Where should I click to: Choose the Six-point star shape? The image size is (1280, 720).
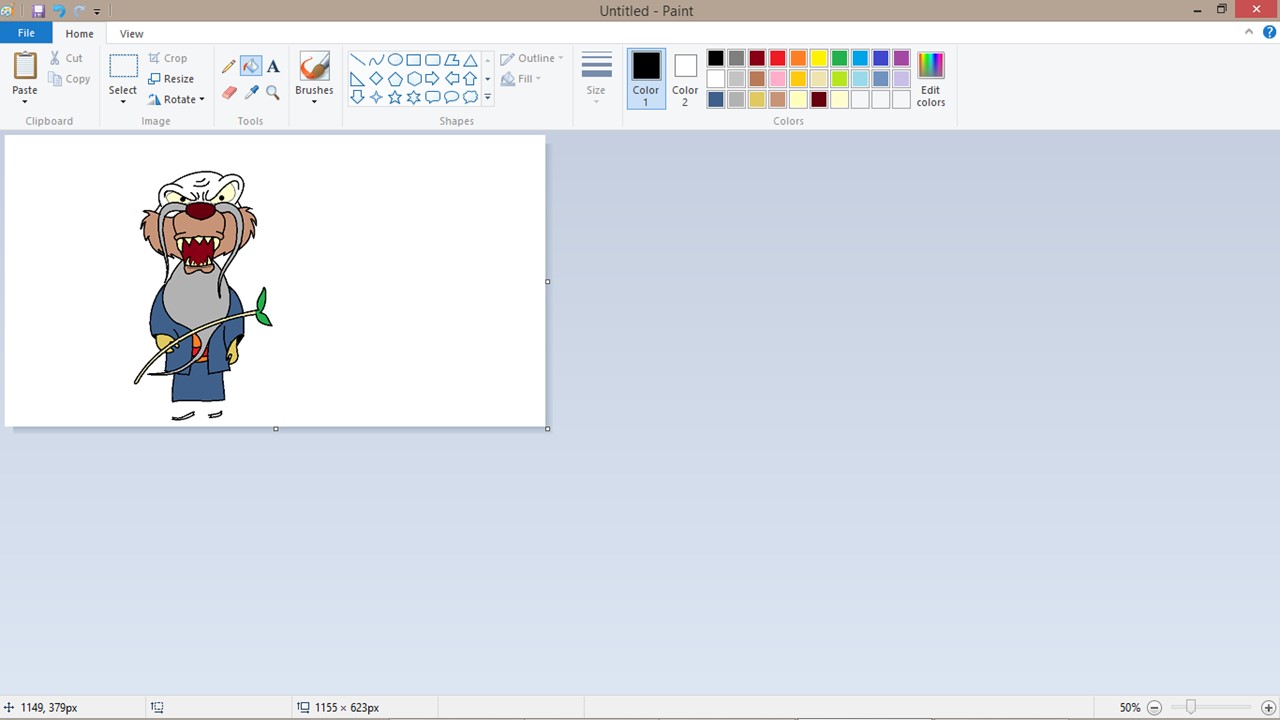(413, 97)
